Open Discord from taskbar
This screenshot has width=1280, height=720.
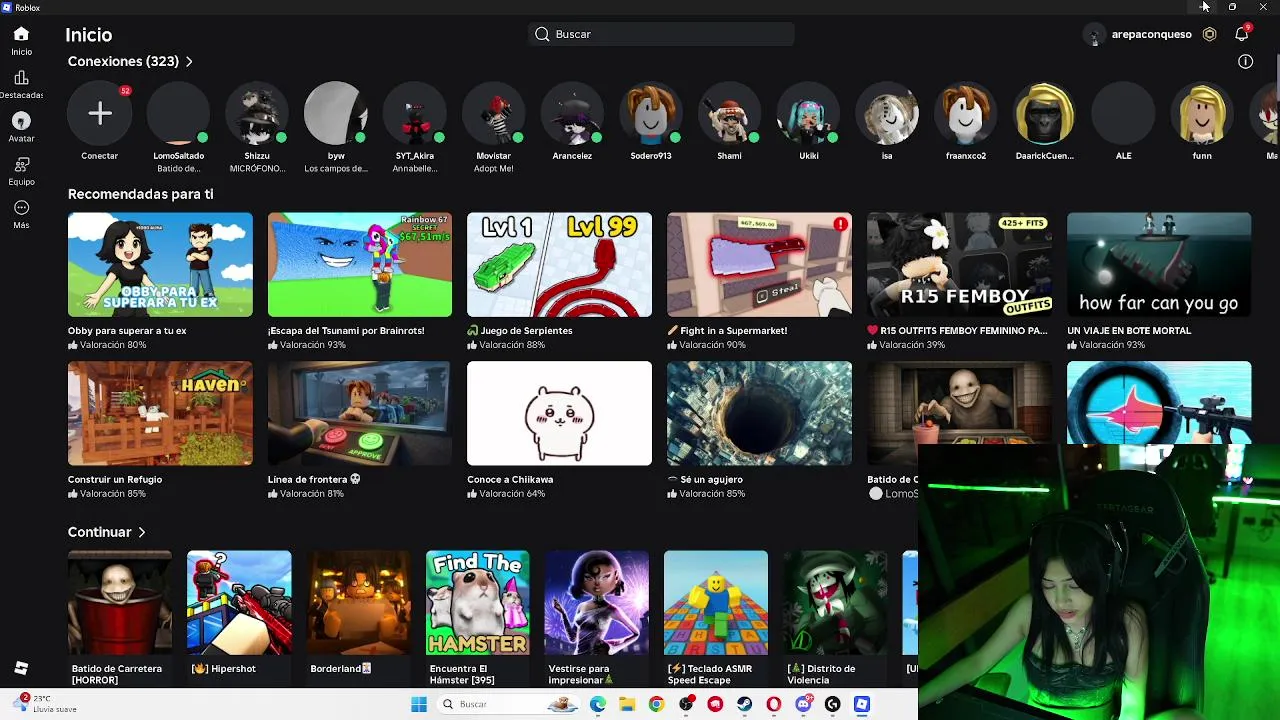click(803, 704)
